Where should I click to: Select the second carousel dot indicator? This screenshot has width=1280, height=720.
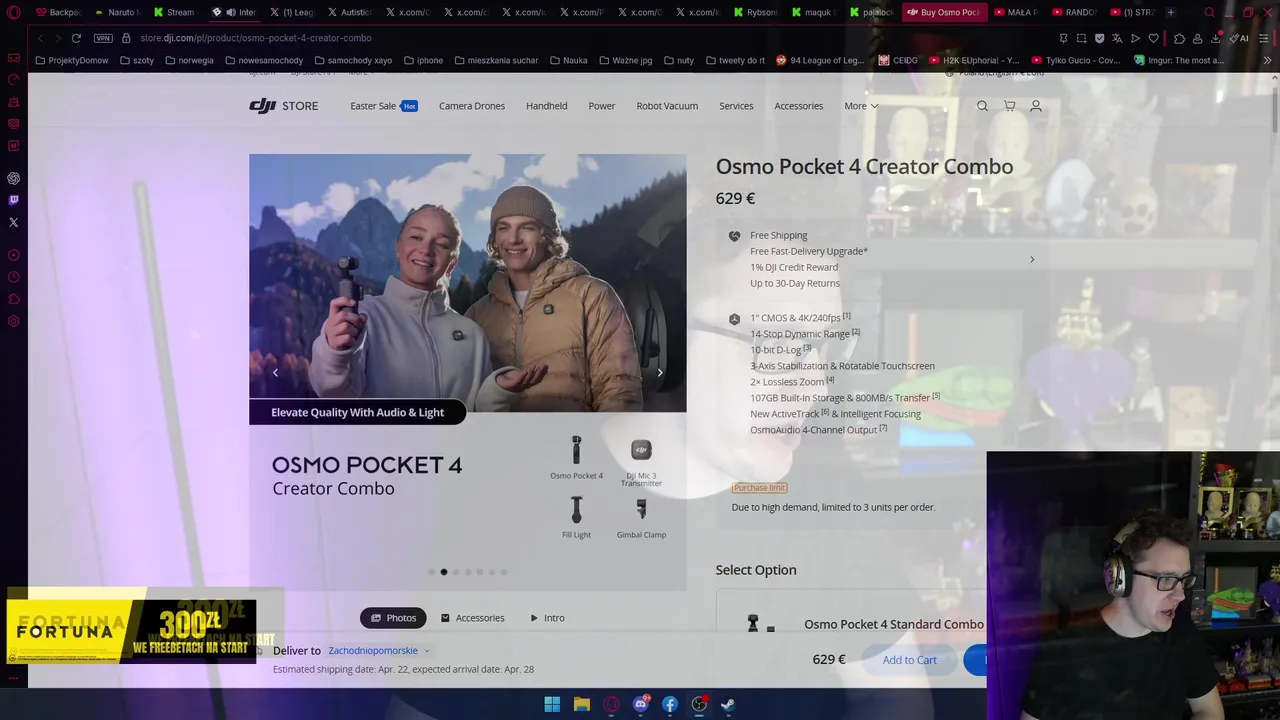point(444,572)
